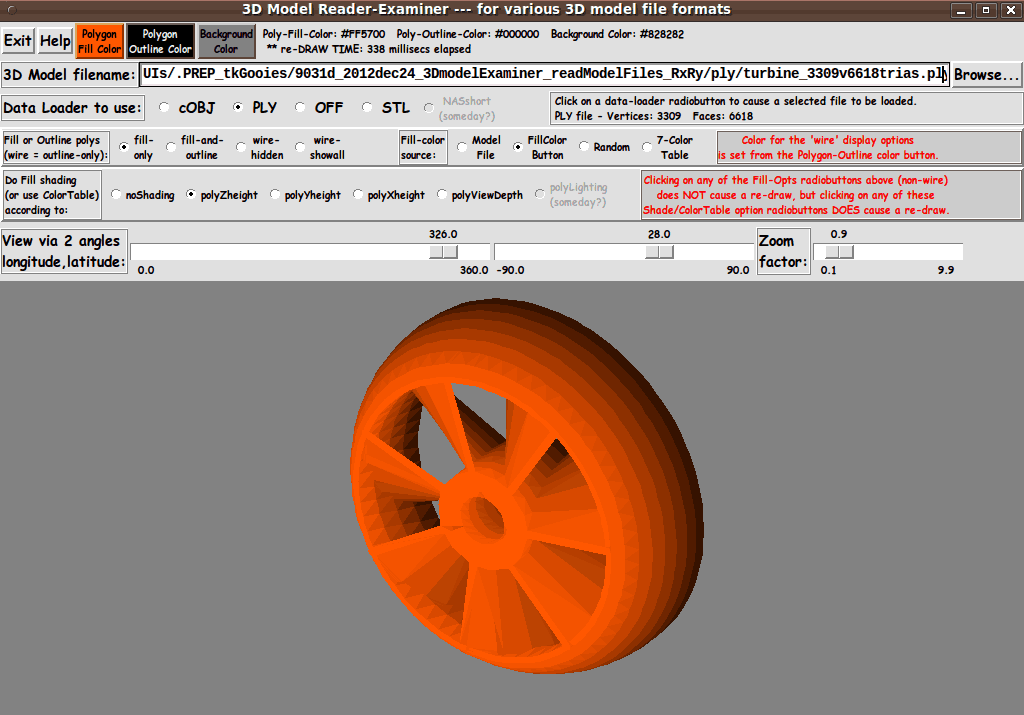Choose the Random fill-color source
The height and width of the screenshot is (715, 1024).
pos(584,147)
